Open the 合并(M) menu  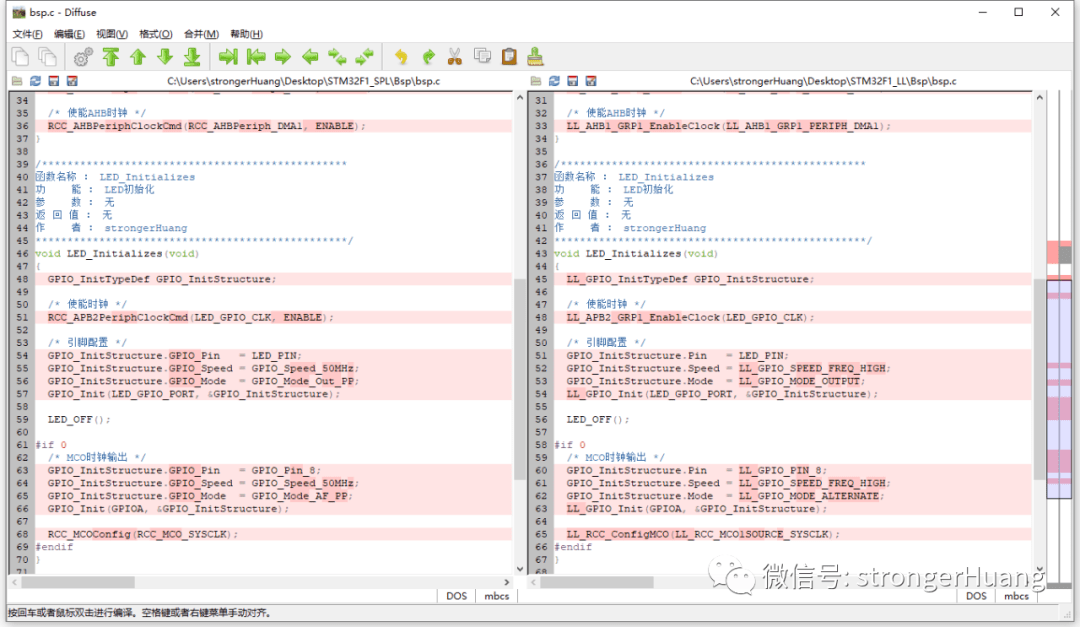tap(201, 34)
